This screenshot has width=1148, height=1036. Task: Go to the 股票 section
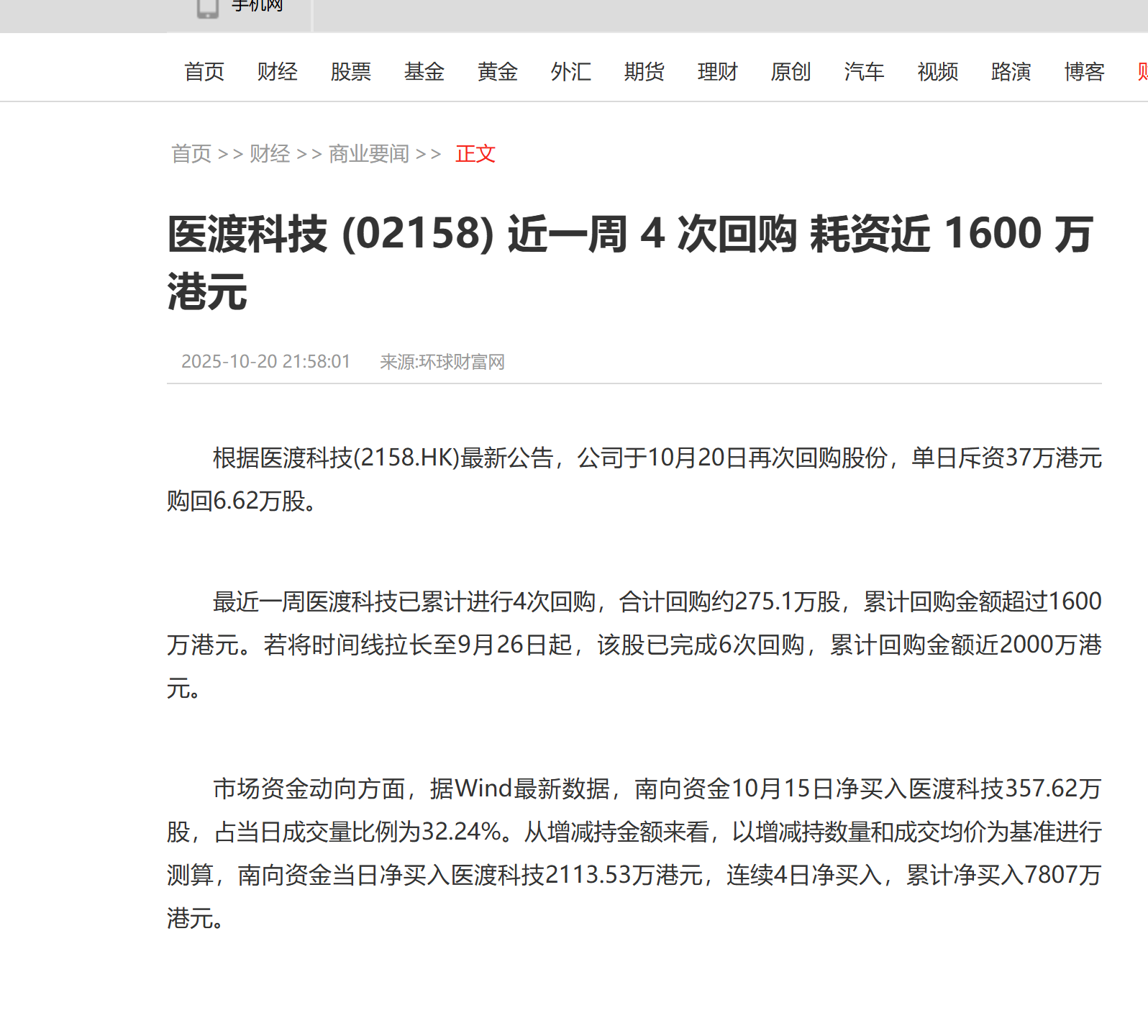coord(351,72)
